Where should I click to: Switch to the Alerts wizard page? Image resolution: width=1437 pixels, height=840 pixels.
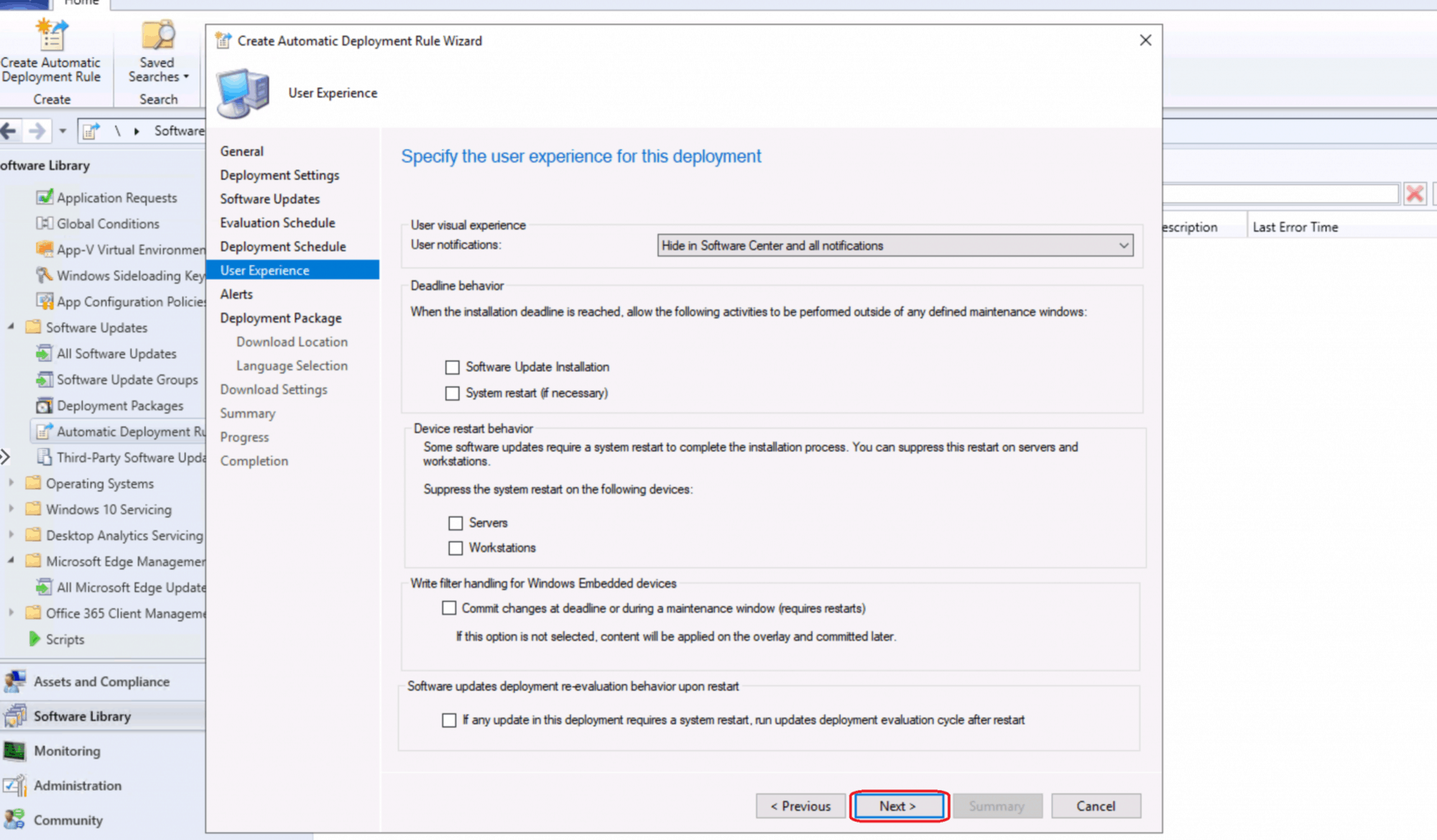(x=236, y=294)
